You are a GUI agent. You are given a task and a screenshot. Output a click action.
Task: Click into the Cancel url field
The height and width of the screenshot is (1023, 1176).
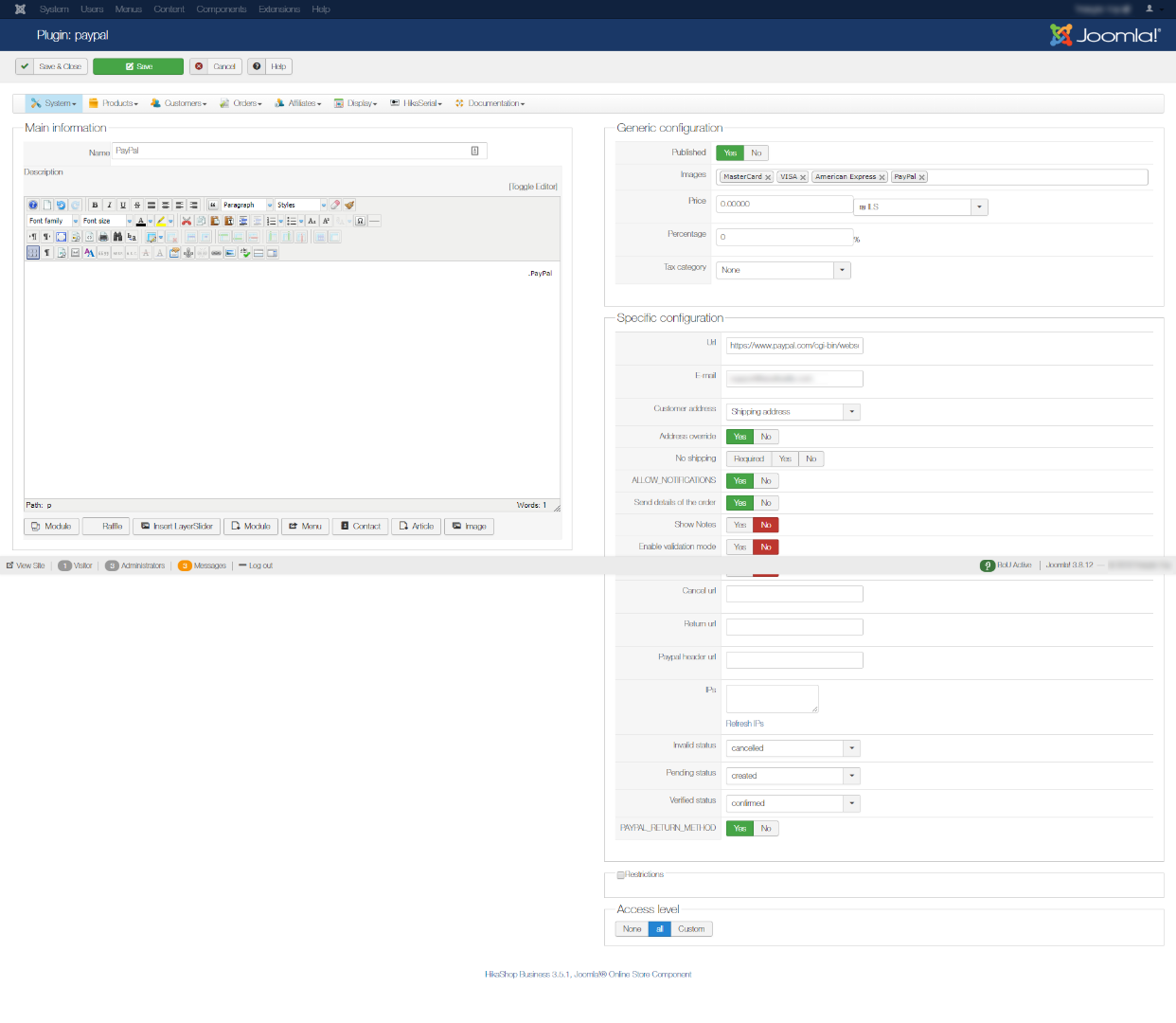pyautogui.click(x=794, y=594)
